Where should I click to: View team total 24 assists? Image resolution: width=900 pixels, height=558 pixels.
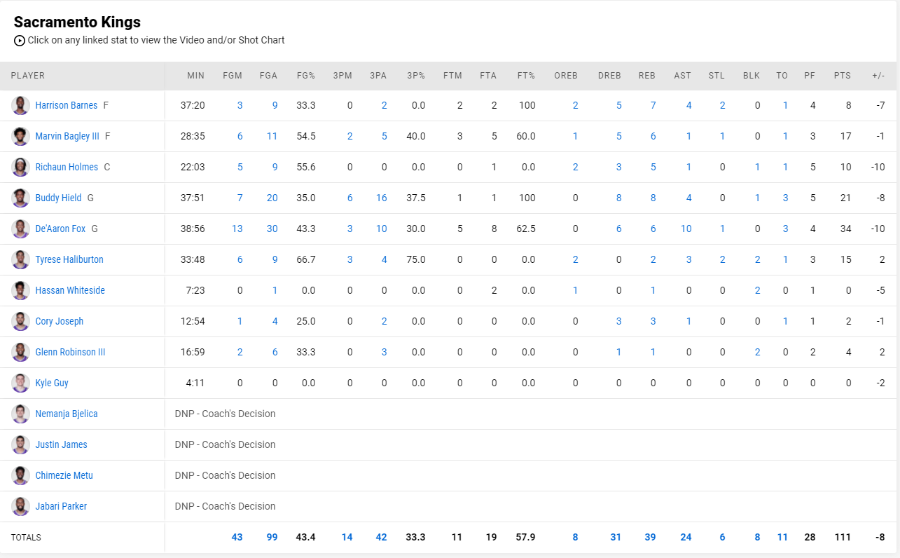pyautogui.click(x=686, y=537)
